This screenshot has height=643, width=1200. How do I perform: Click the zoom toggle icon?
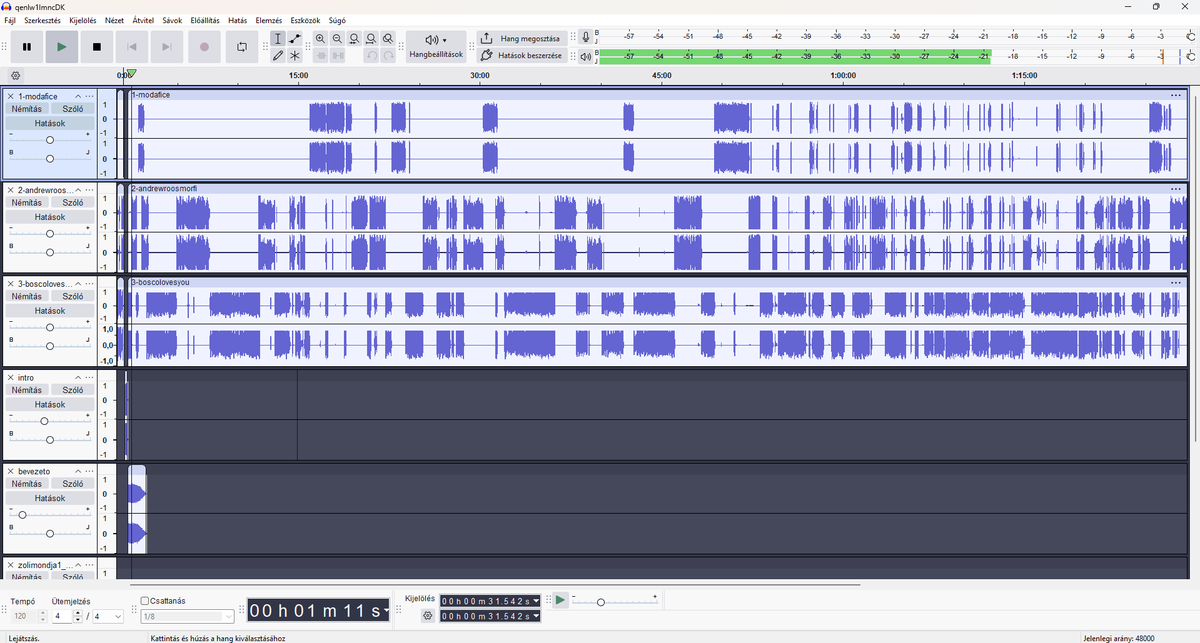(x=388, y=38)
